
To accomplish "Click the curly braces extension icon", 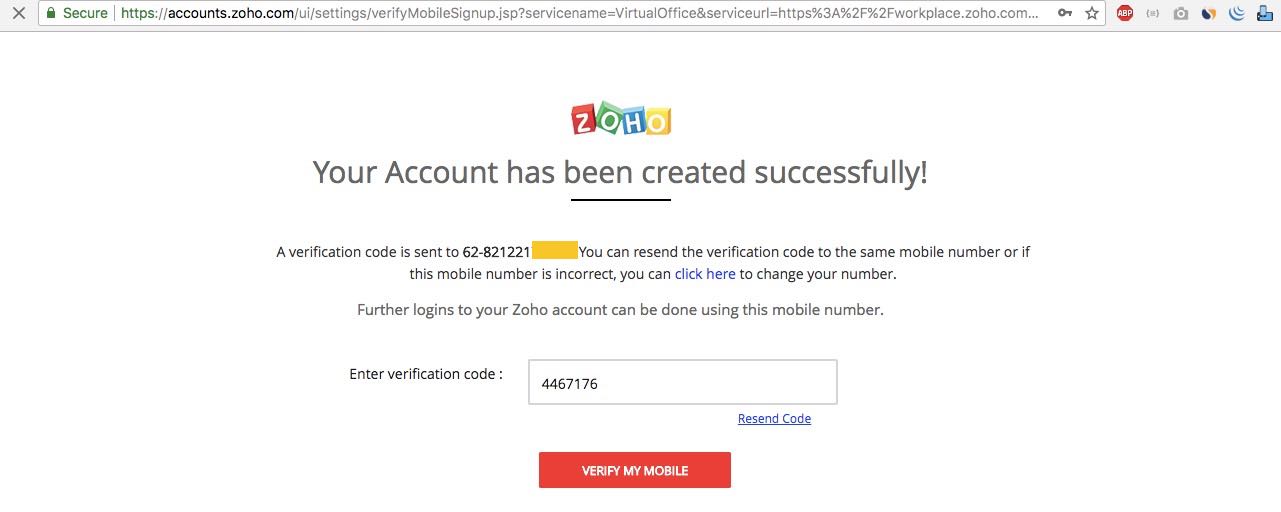I will coord(1153,14).
